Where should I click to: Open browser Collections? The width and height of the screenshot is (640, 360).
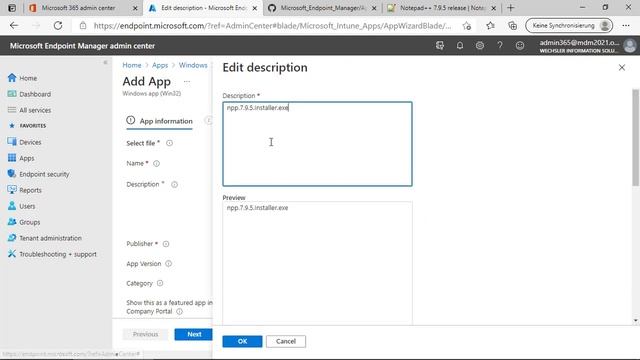(x=512, y=26)
